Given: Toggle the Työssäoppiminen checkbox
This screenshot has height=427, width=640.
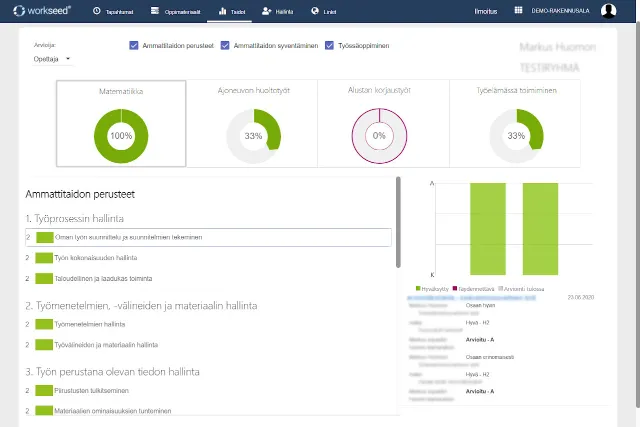Looking at the screenshot, I should [x=330, y=46].
